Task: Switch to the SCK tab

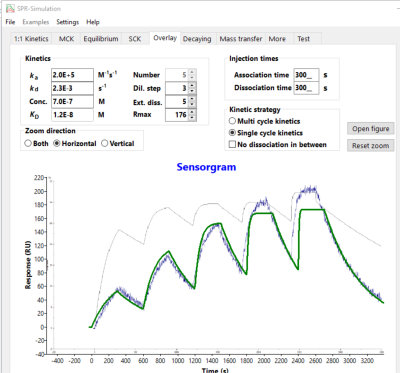Action: tap(135, 39)
